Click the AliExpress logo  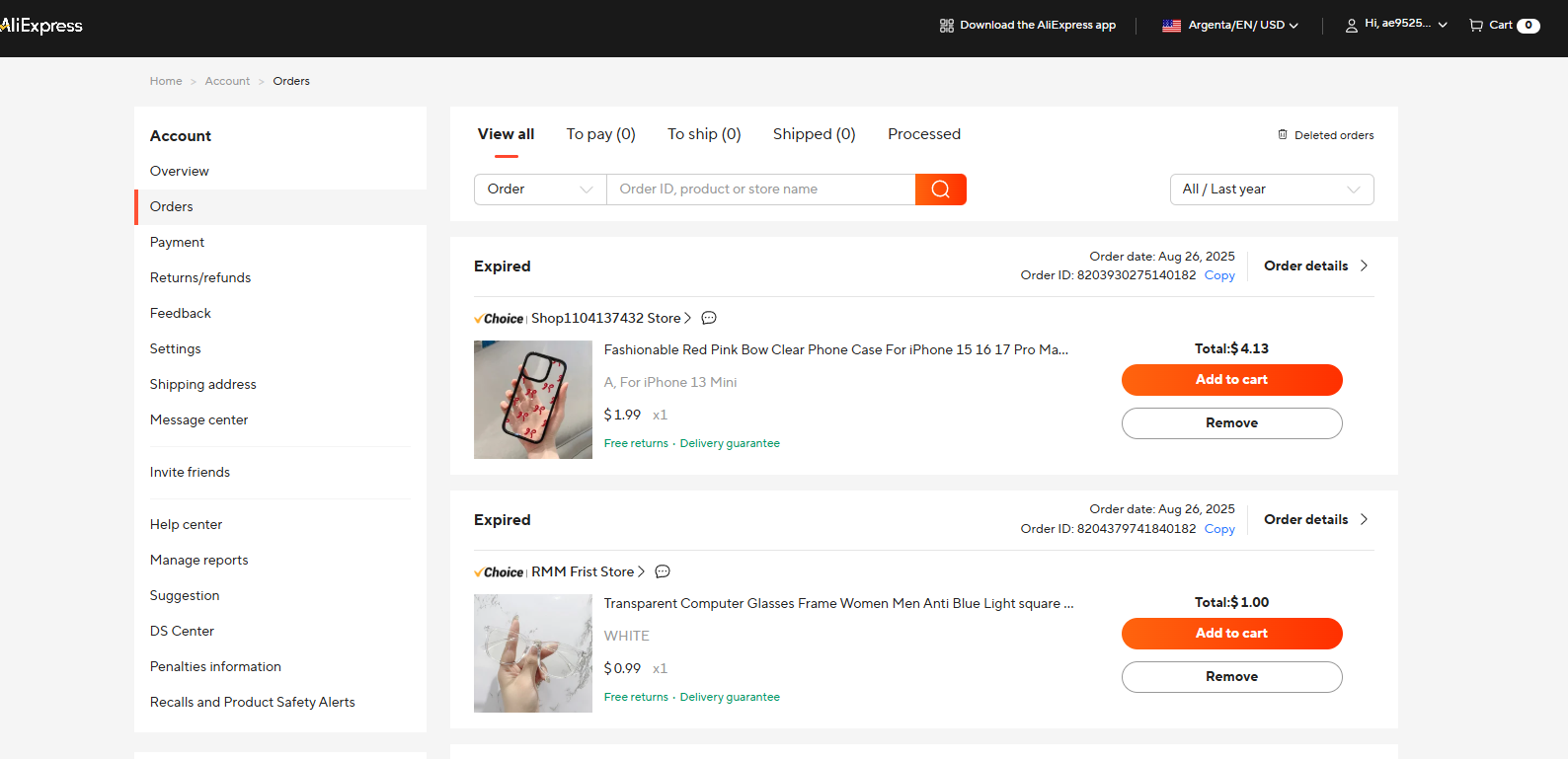[x=41, y=26]
